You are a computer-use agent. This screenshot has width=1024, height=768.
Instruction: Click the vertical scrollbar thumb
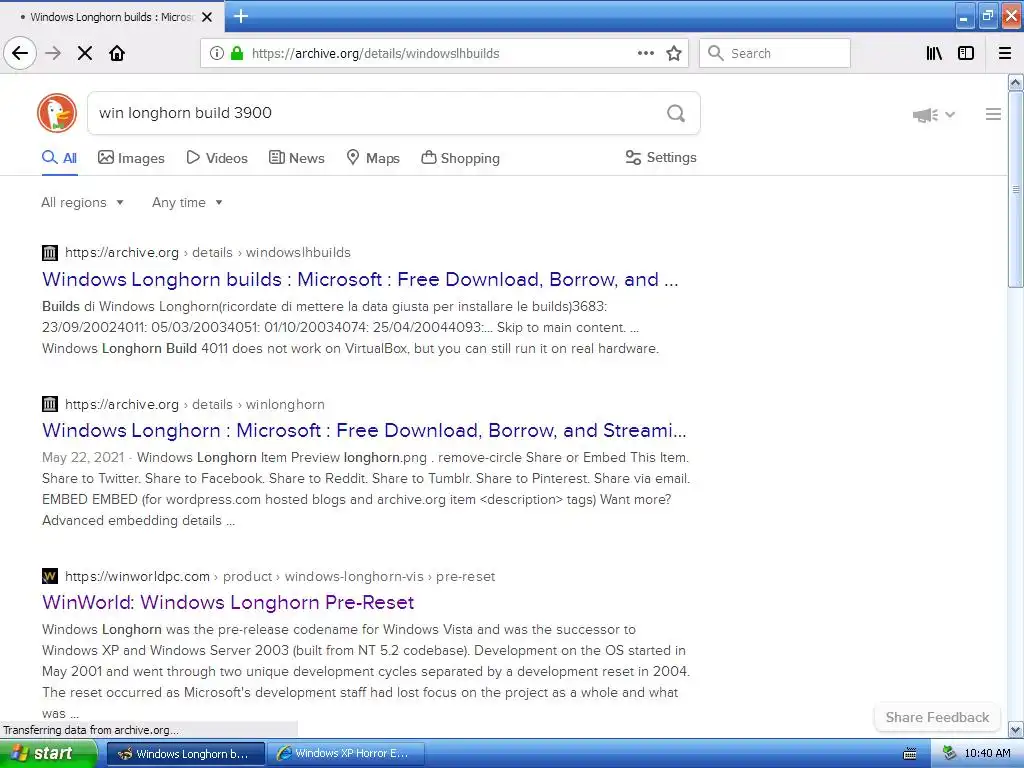[x=1016, y=189]
